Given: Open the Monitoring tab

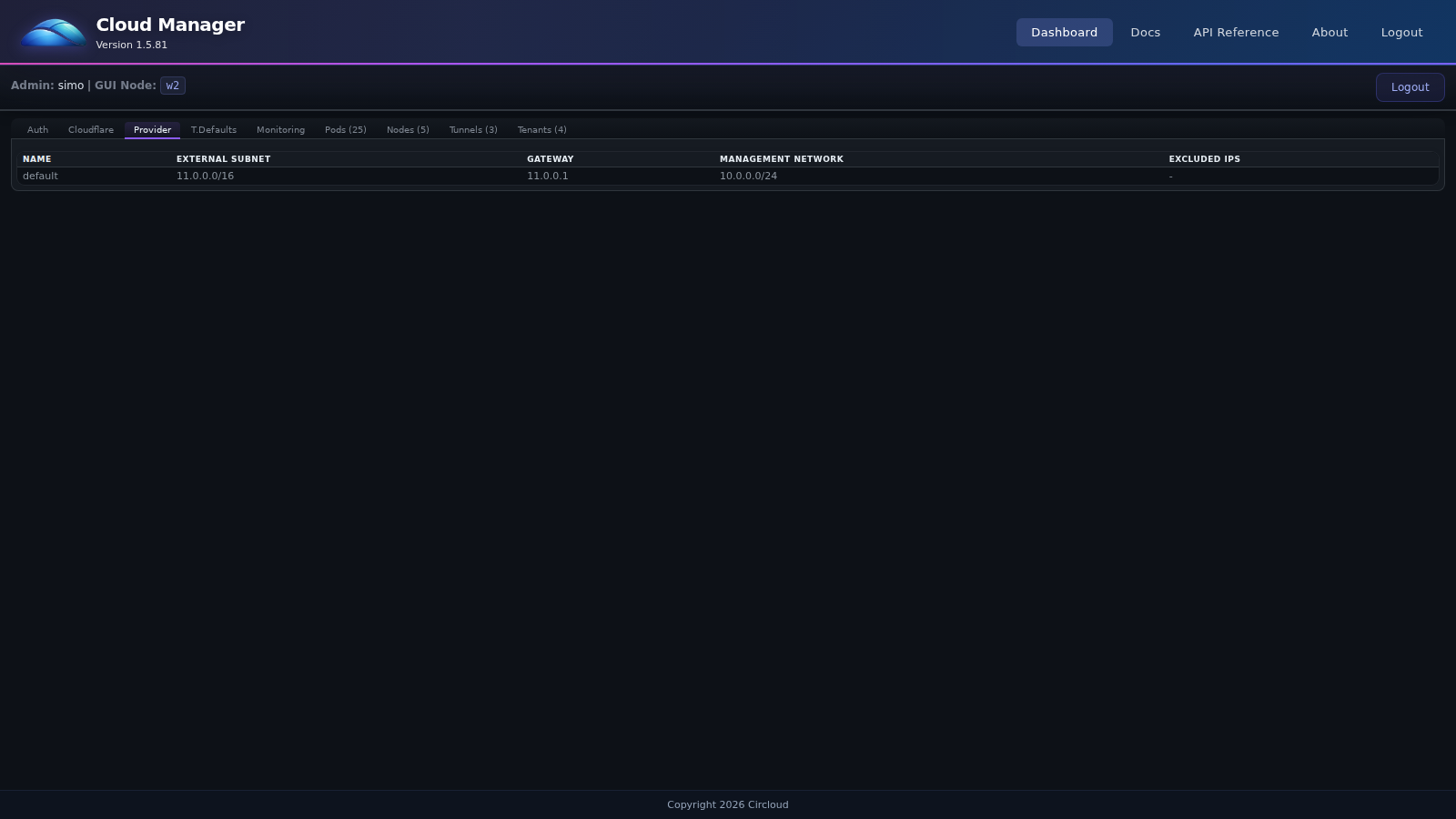Looking at the screenshot, I should tap(280, 129).
